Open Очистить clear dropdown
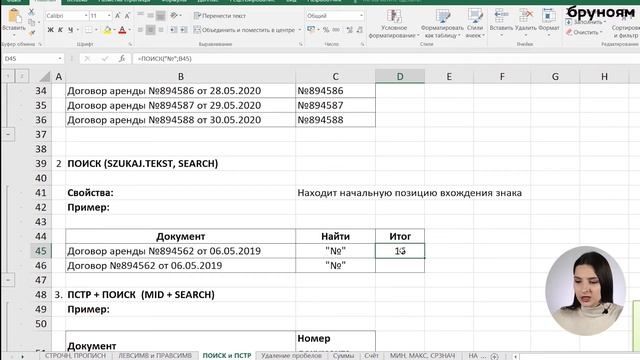The height and width of the screenshot is (360, 640). point(585,32)
